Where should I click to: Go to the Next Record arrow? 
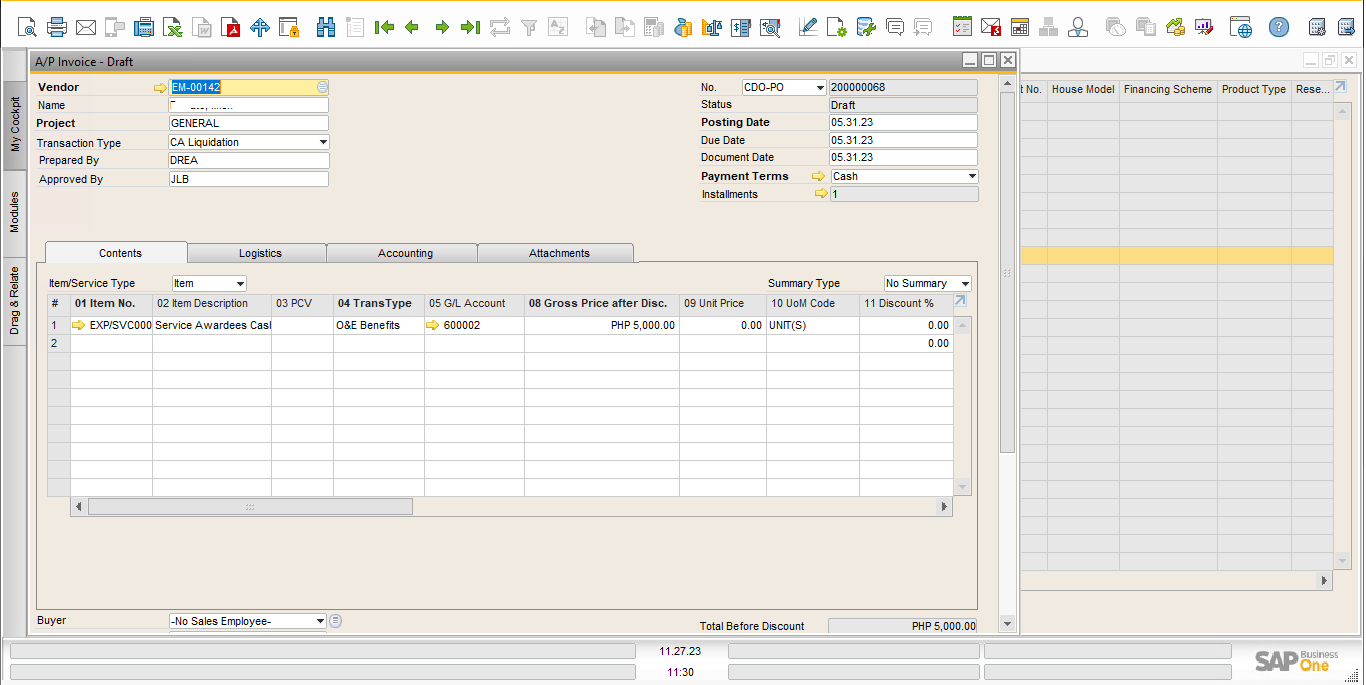(x=441, y=27)
